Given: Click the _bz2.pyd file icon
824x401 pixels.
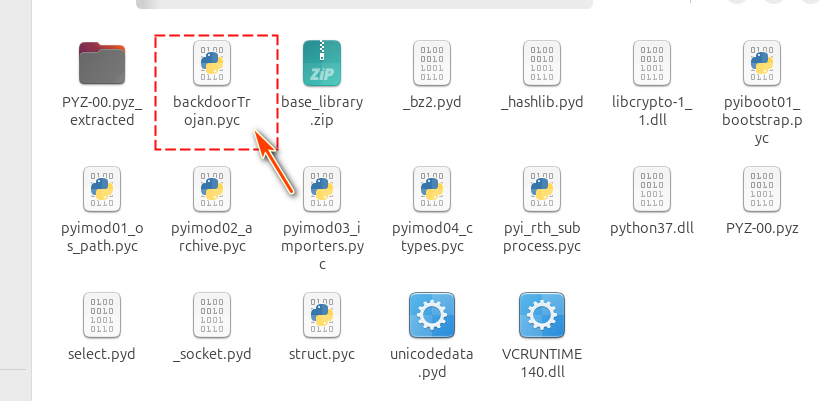Looking at the screenshot, I should 432,64.
